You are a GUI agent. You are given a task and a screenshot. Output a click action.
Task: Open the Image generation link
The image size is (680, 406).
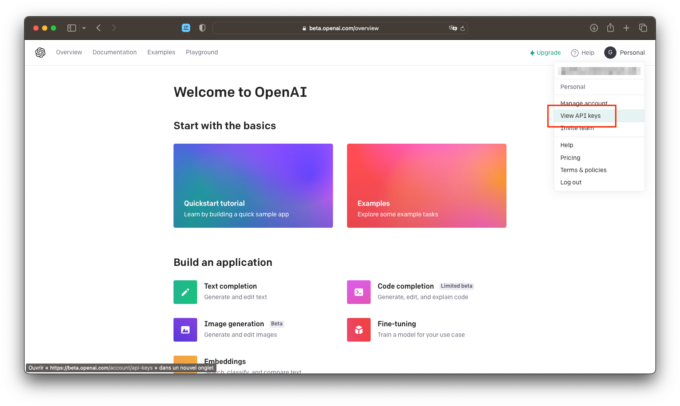[x=234, y=324]
